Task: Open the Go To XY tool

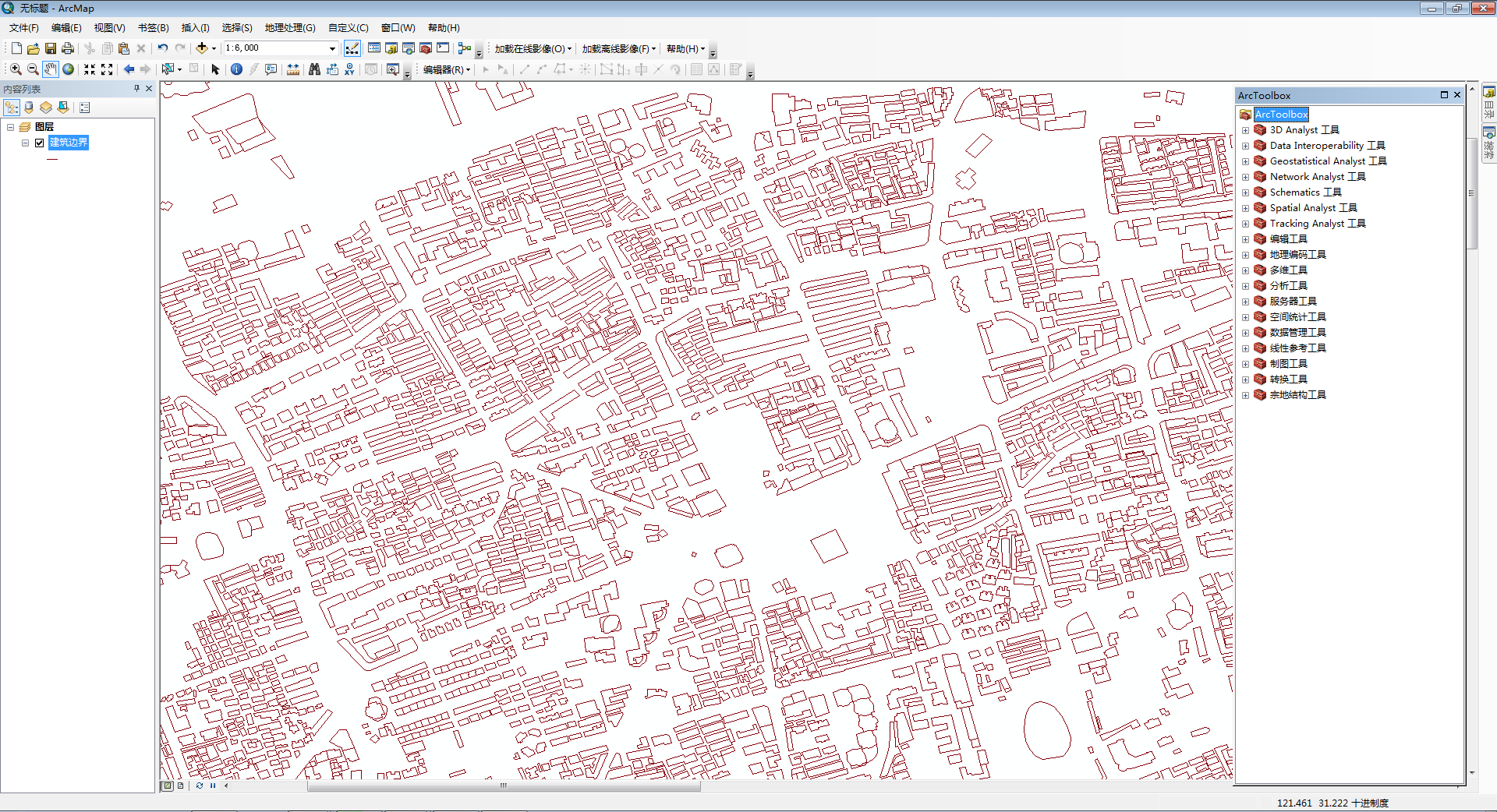Action: [x=349, y=69]
